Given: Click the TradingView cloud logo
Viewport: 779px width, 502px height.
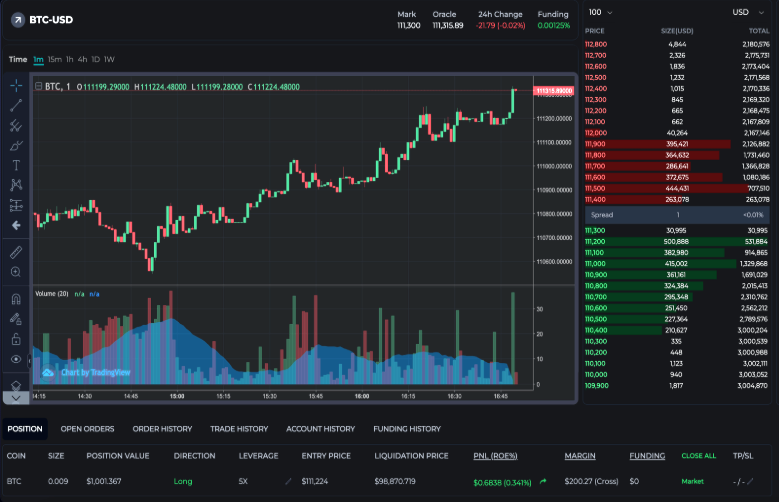Looking at the screenshot, I should point(48,372).
